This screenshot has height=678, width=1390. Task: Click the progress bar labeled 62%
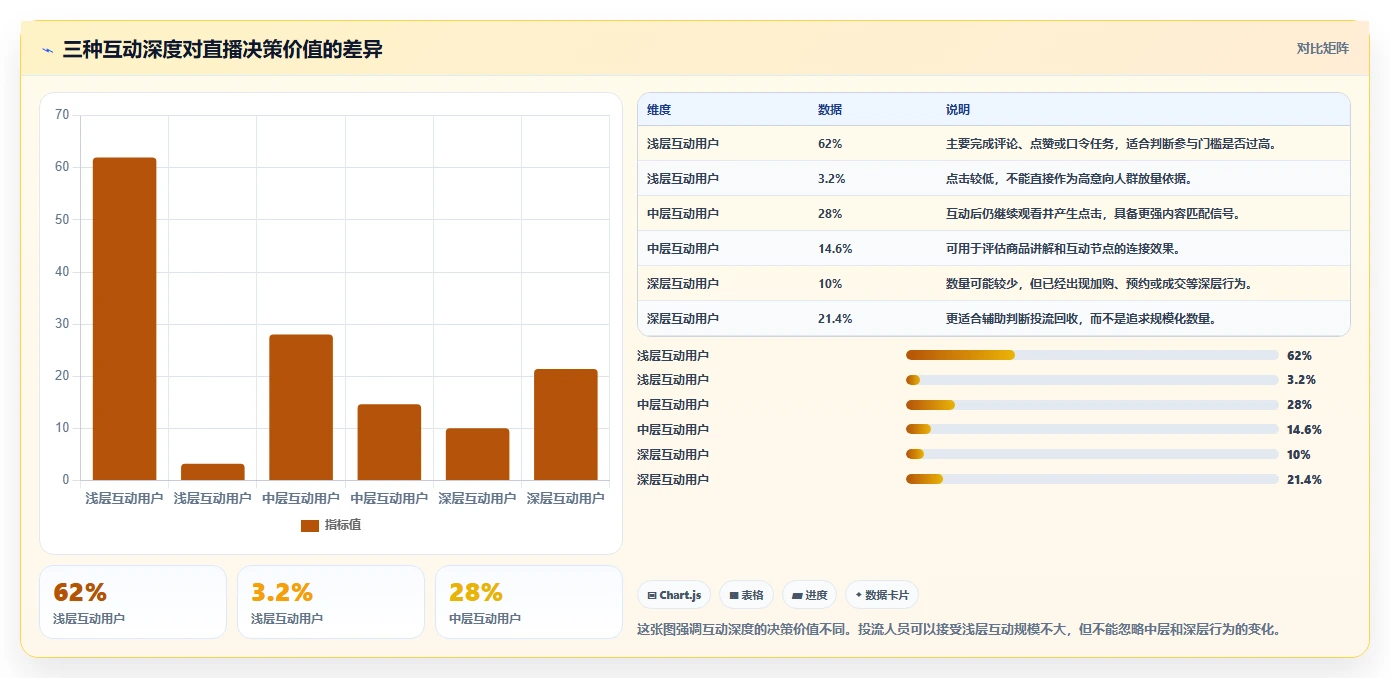pos(1092,355)
